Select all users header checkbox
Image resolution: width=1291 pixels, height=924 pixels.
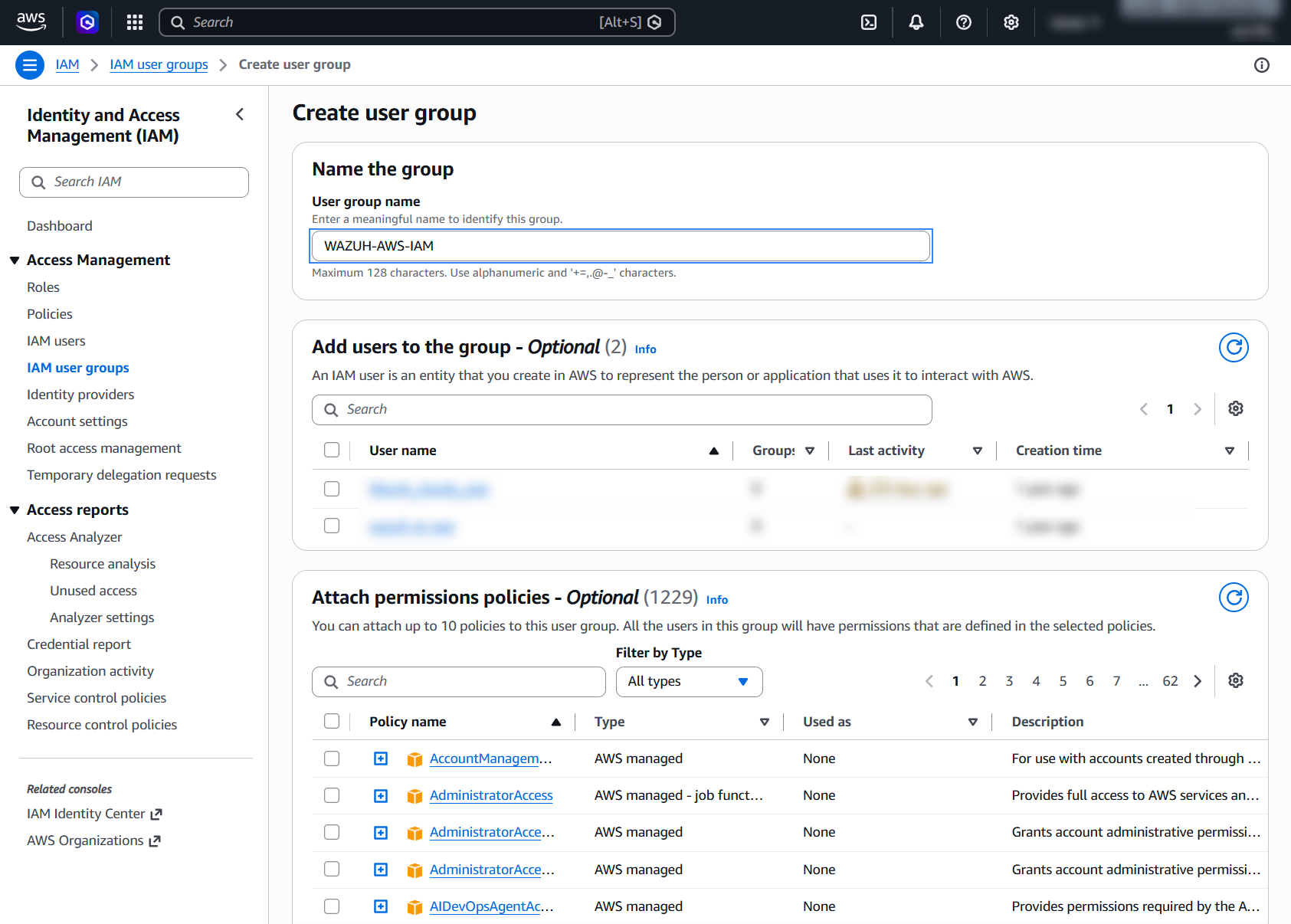tap(332, 450)
